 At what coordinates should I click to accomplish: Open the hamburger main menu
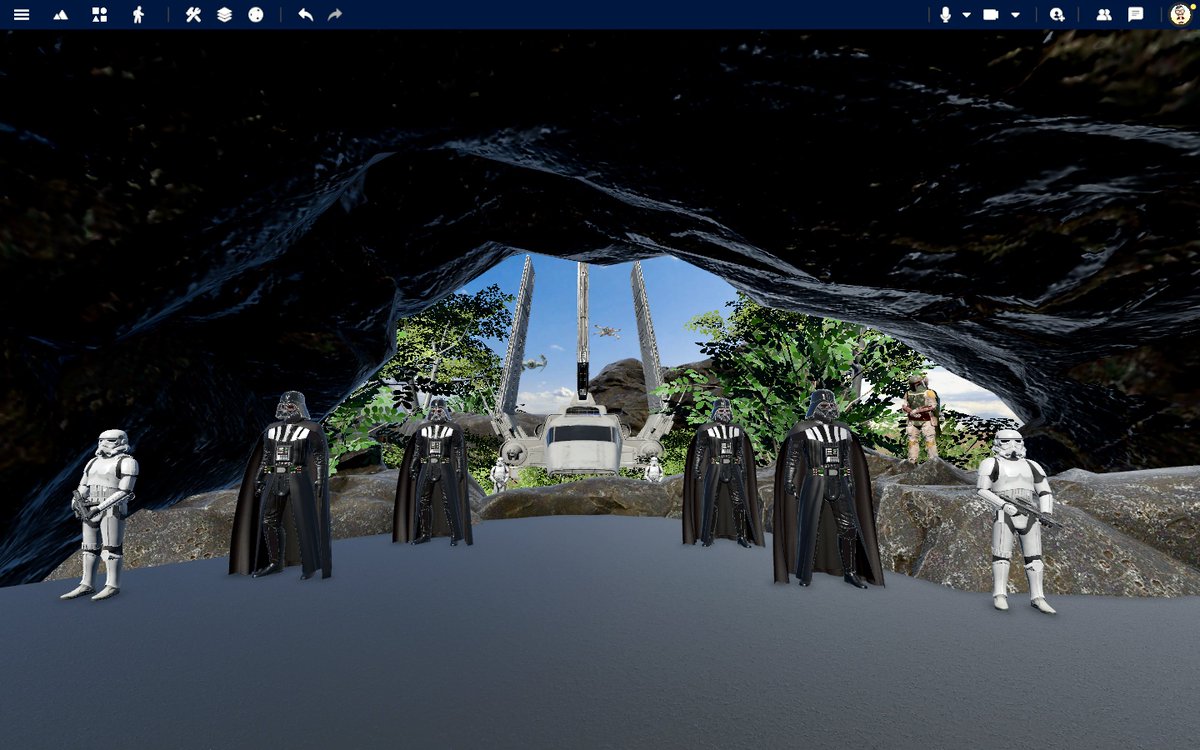click(21, 15)
